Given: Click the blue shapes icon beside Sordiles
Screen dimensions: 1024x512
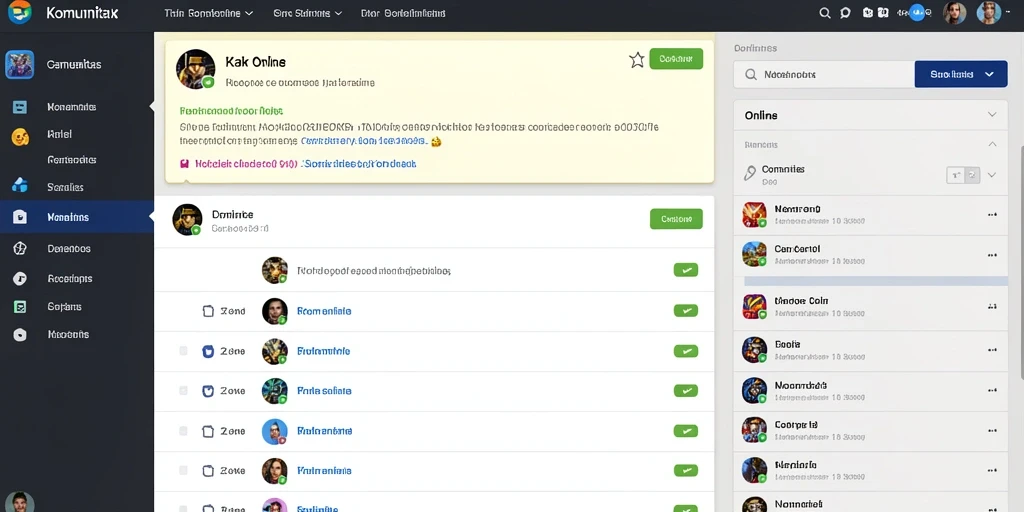Looking at the screenshot, I should [20, 186].
